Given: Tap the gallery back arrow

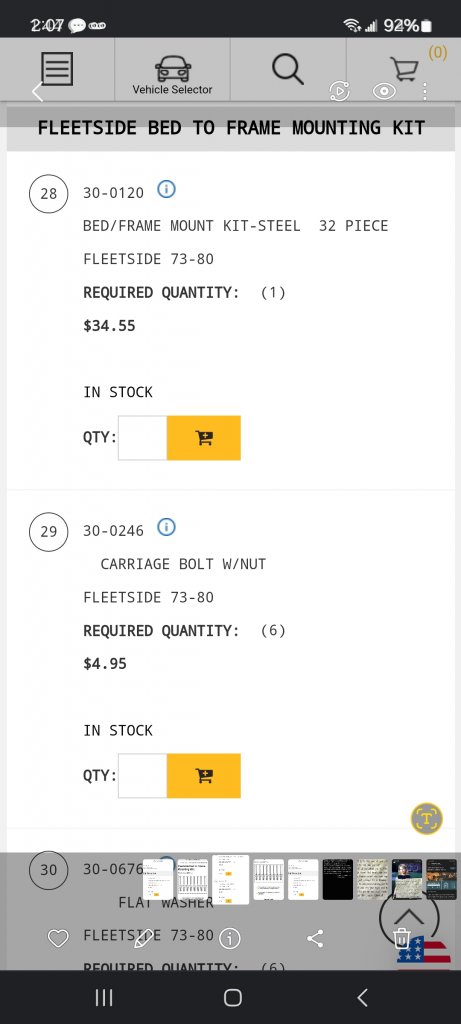Looking at the screenshot, I should click(37, 91).
